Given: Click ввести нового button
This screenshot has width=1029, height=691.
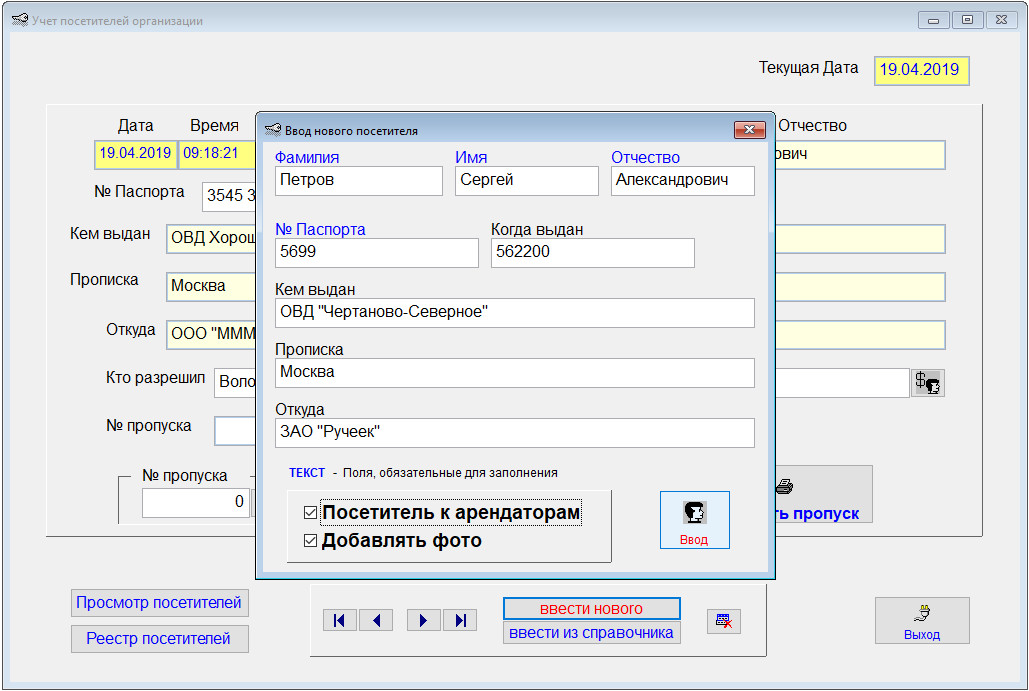Looking at the screenshot, I should click(591, 609).
